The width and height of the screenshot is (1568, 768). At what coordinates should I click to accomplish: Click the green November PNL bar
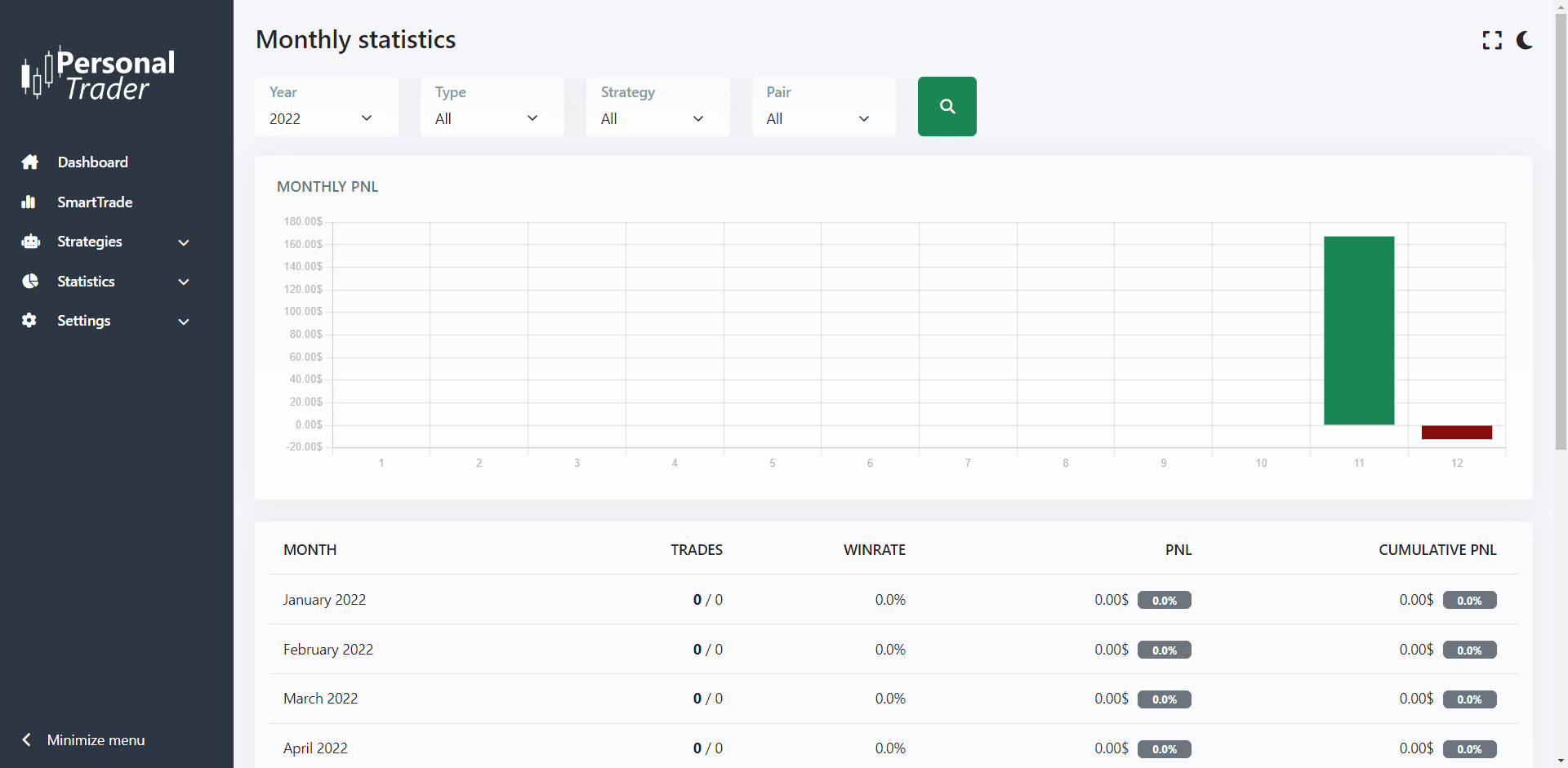(x=1358, y=331)
